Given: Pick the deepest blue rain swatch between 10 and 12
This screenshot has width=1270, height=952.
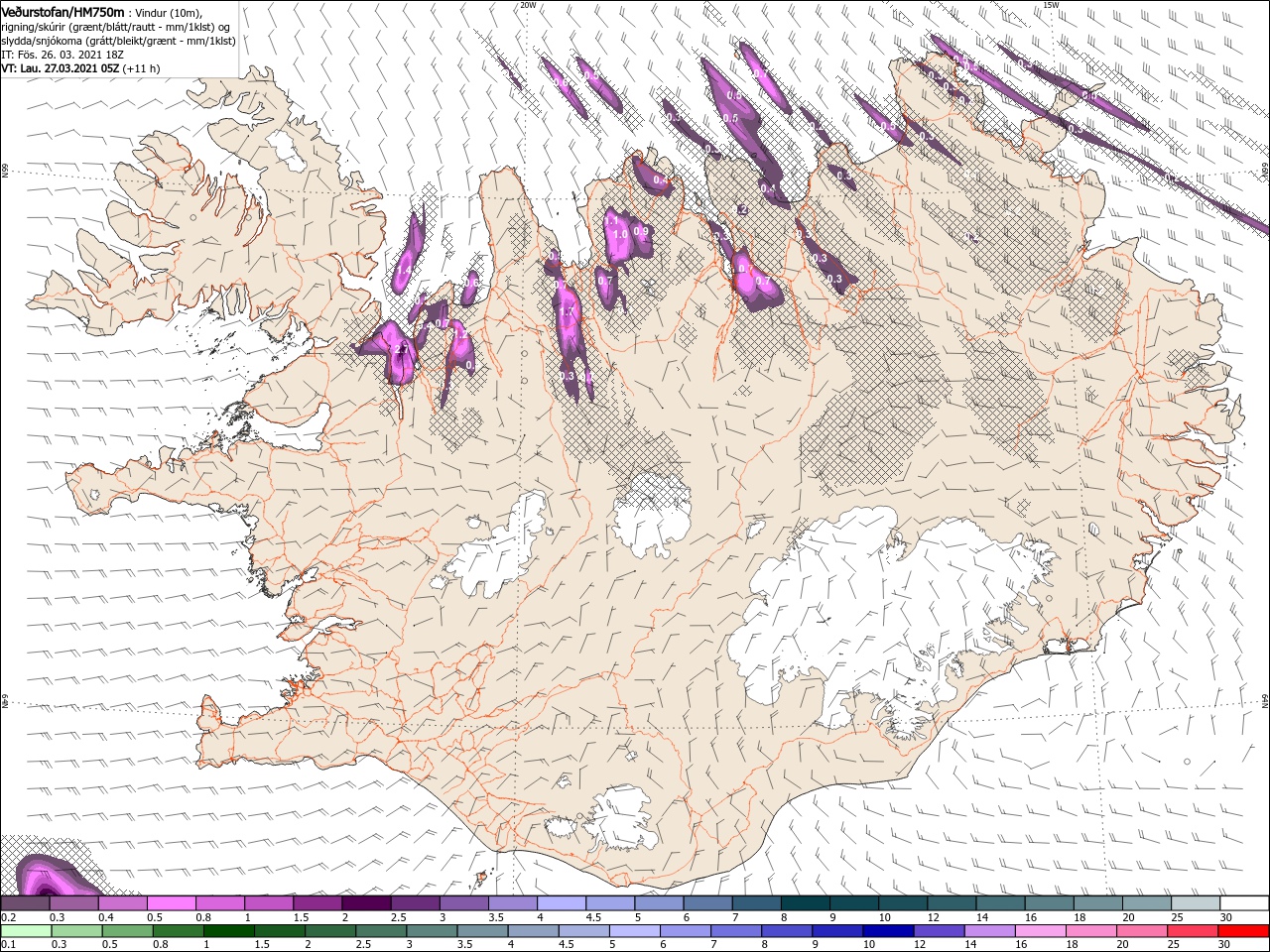Looking at the screenshot, I should pyautogui.click(x=886, y=931).
